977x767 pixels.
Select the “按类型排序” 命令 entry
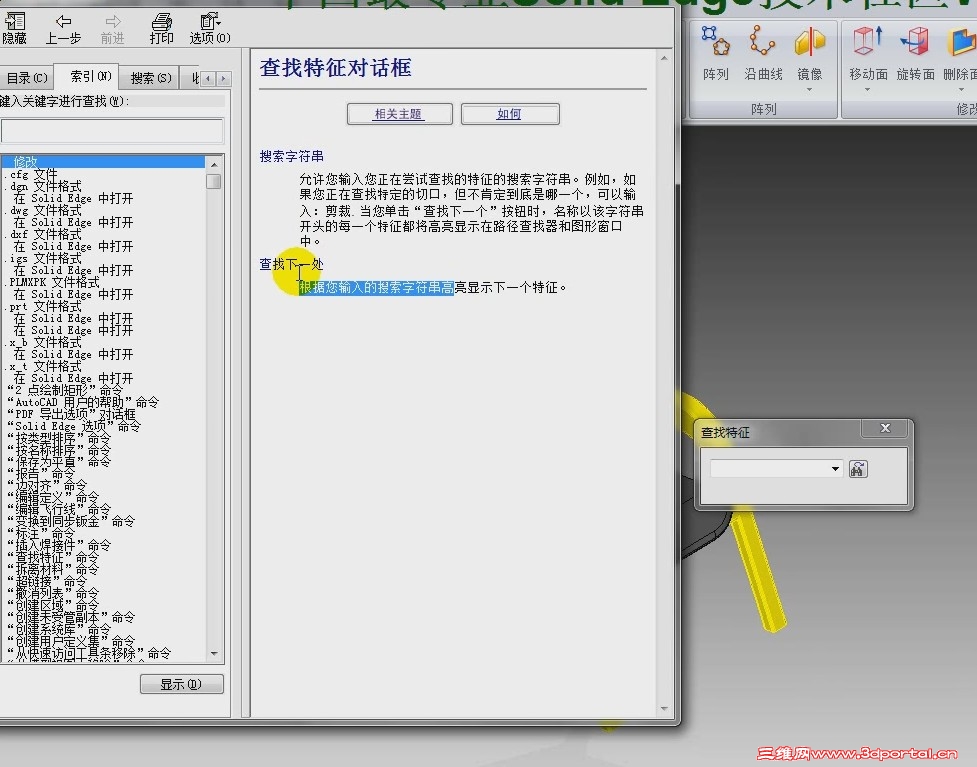(59, 438)
